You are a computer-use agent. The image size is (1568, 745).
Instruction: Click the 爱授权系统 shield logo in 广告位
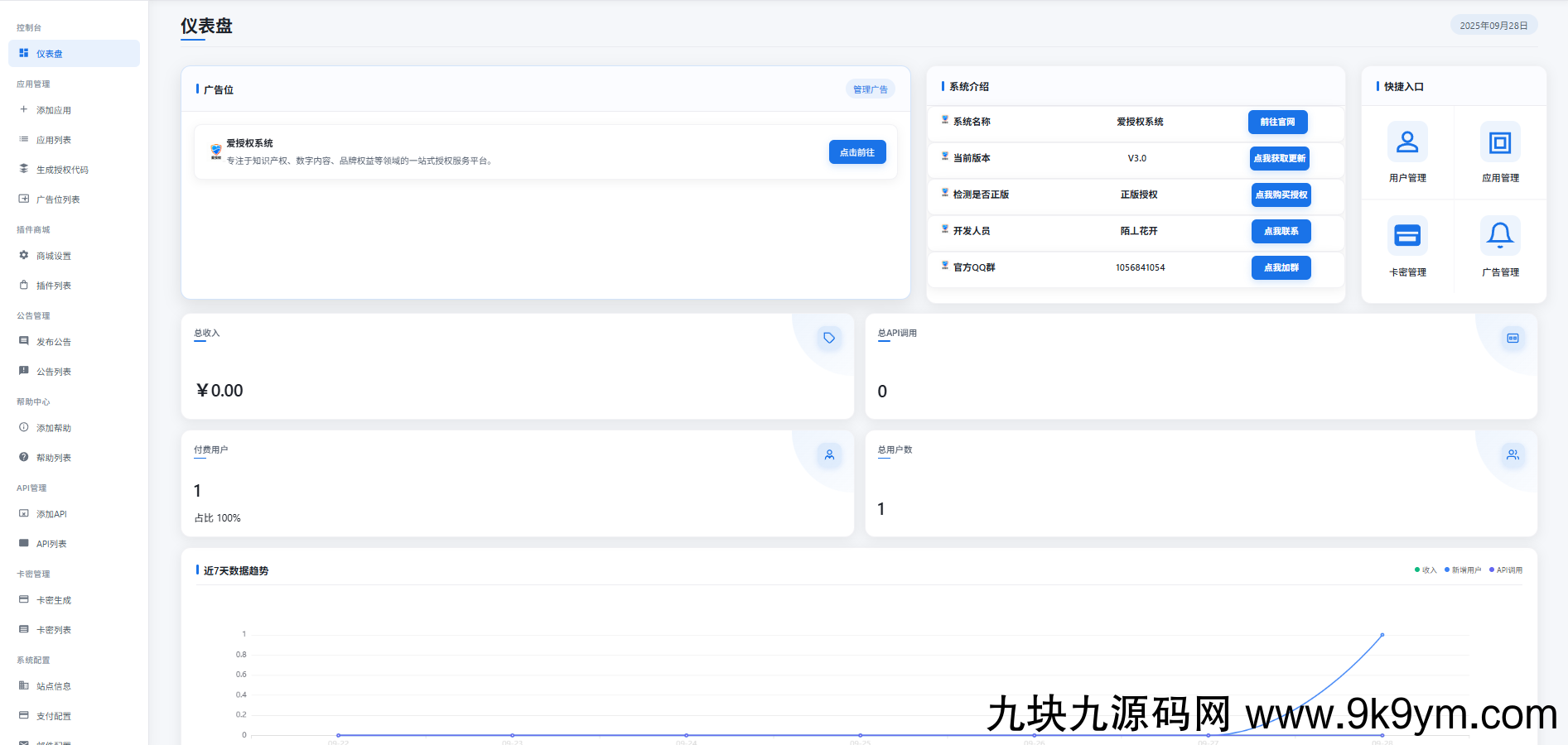pos(214,151)
